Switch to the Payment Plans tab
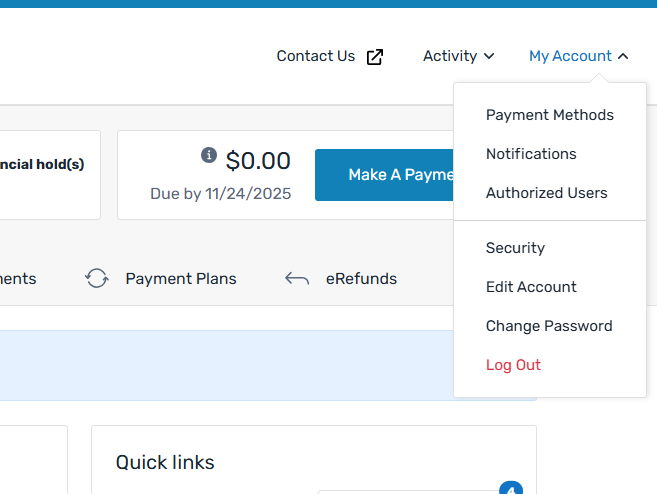 (x=180, y=279)
